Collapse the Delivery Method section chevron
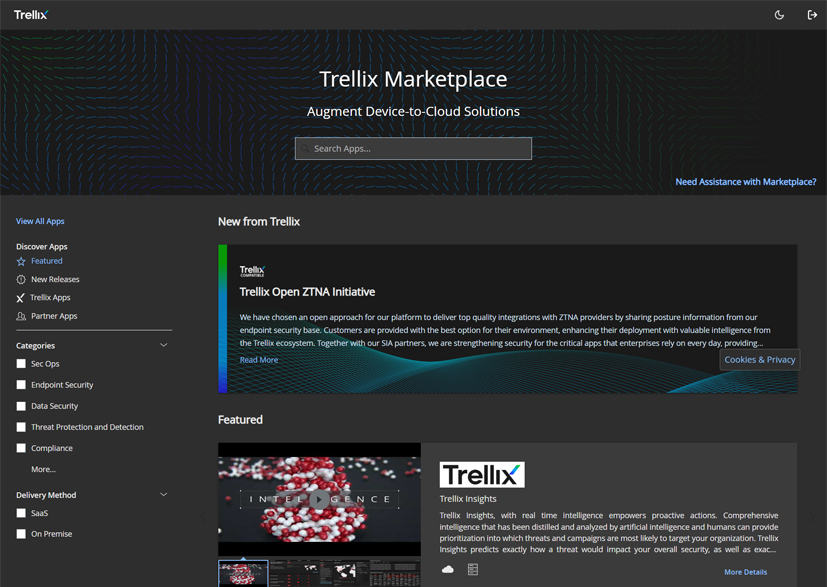Viewport: 827px width, 587px height. tap(164, 495)
